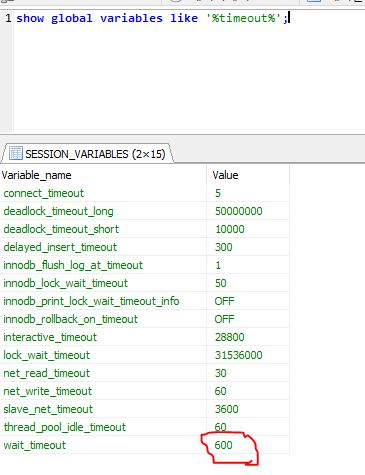Click the table icon on SESSION_VARIABLES tab
Screen dimensions: 365x475
click(16, 154)
